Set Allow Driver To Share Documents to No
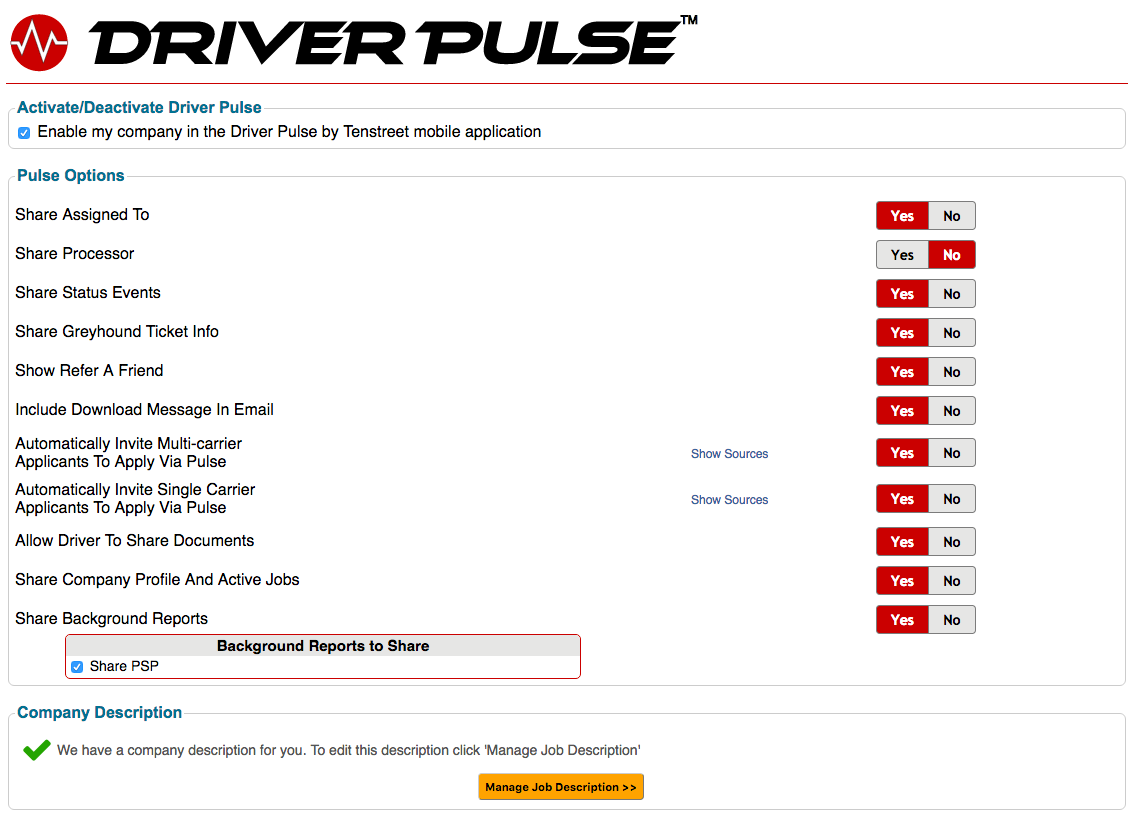 point(951,542)
